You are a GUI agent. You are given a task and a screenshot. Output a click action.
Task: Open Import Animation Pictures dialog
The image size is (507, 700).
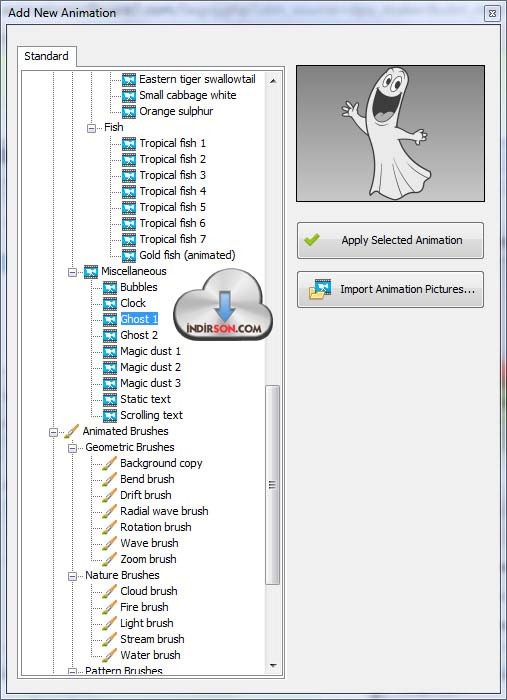[391, 289]
